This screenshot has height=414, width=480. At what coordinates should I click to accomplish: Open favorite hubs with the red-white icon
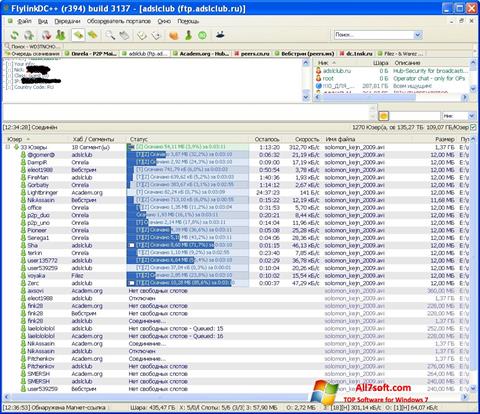click(46, 35)
